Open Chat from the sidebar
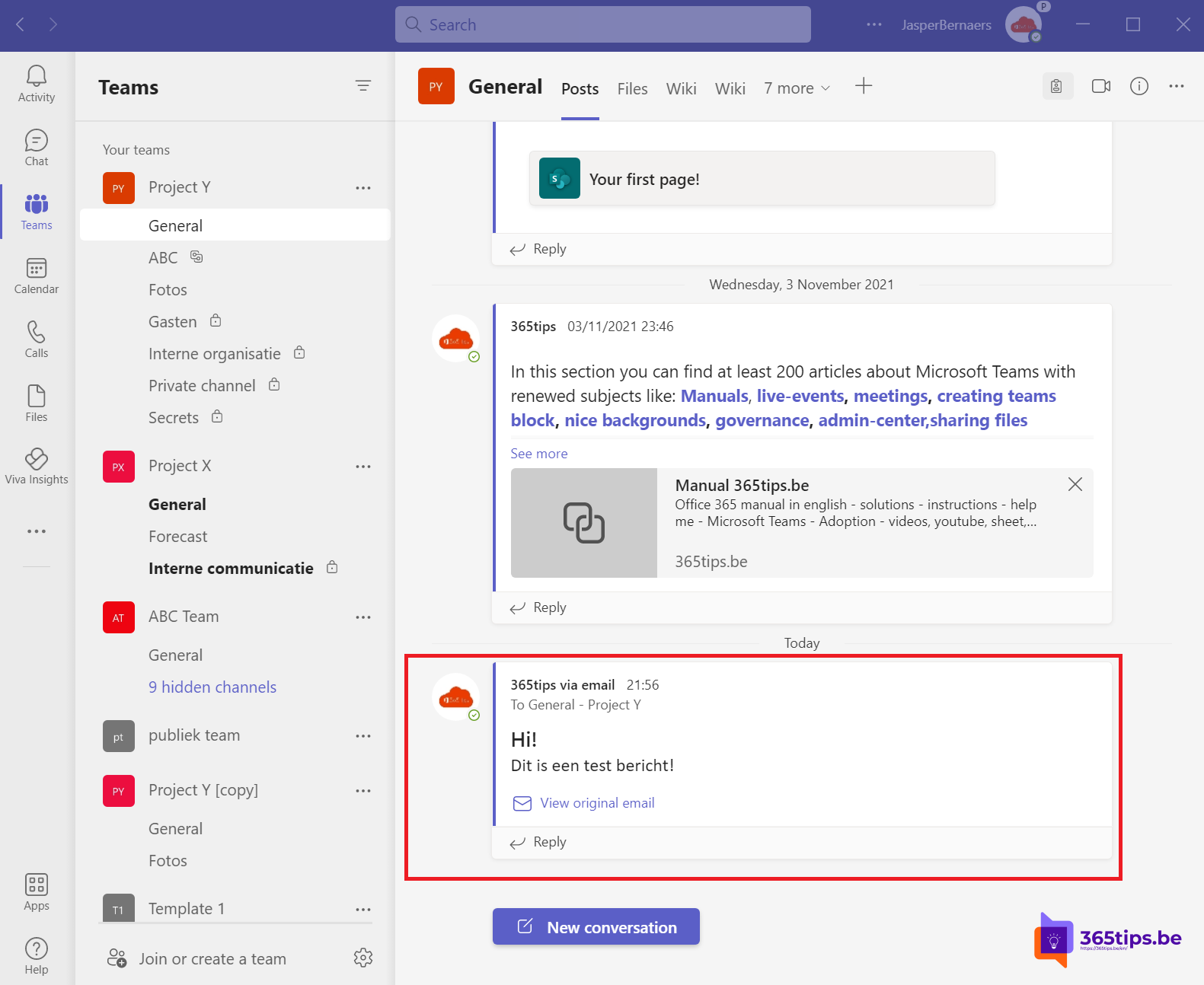 [37, 148]
